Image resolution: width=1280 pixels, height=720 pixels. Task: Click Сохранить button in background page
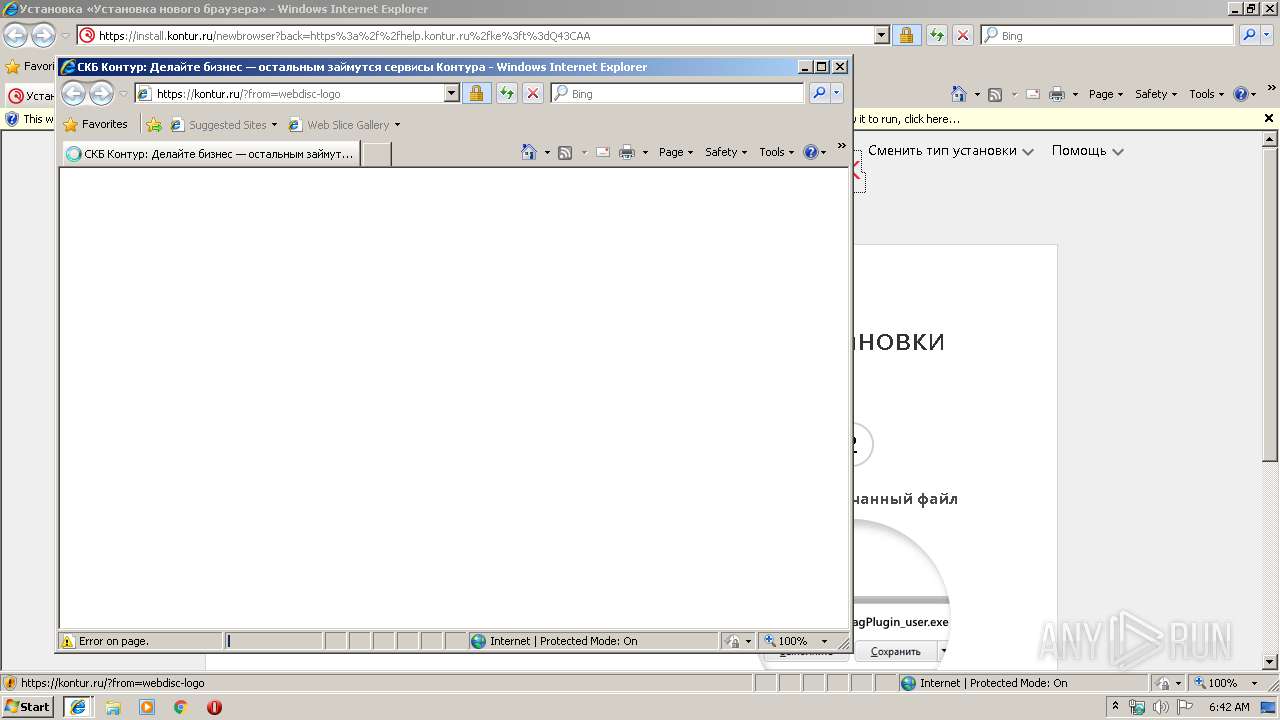[895, 651]
